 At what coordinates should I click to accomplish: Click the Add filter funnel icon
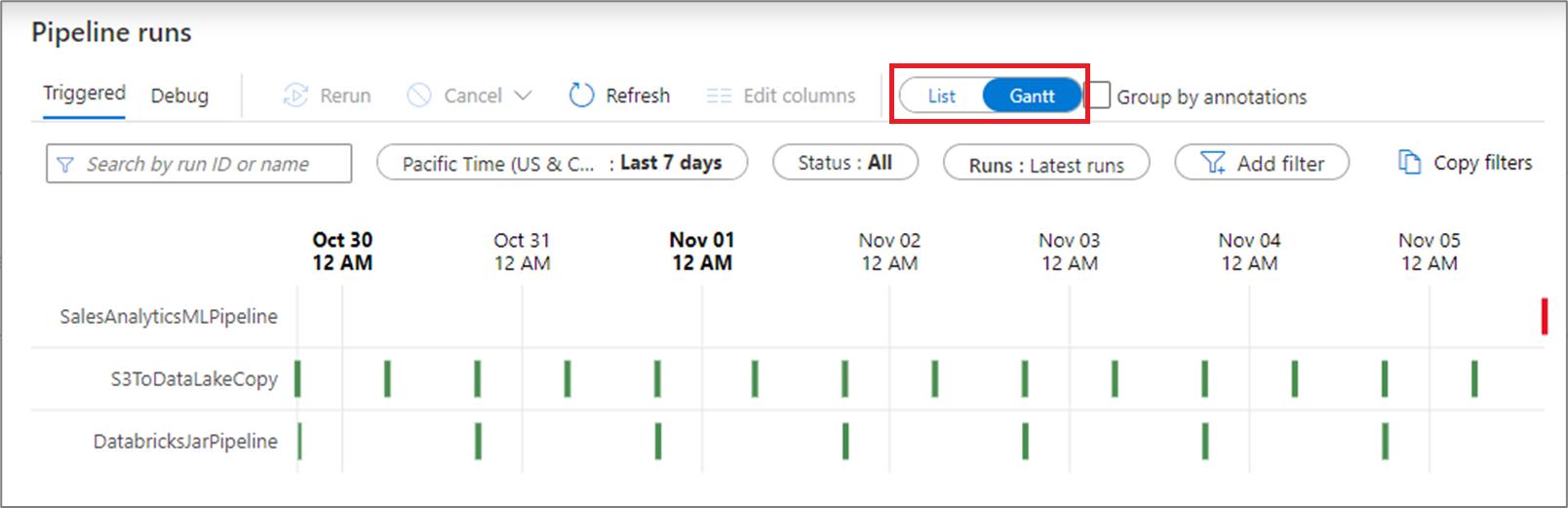(1212, 163)
